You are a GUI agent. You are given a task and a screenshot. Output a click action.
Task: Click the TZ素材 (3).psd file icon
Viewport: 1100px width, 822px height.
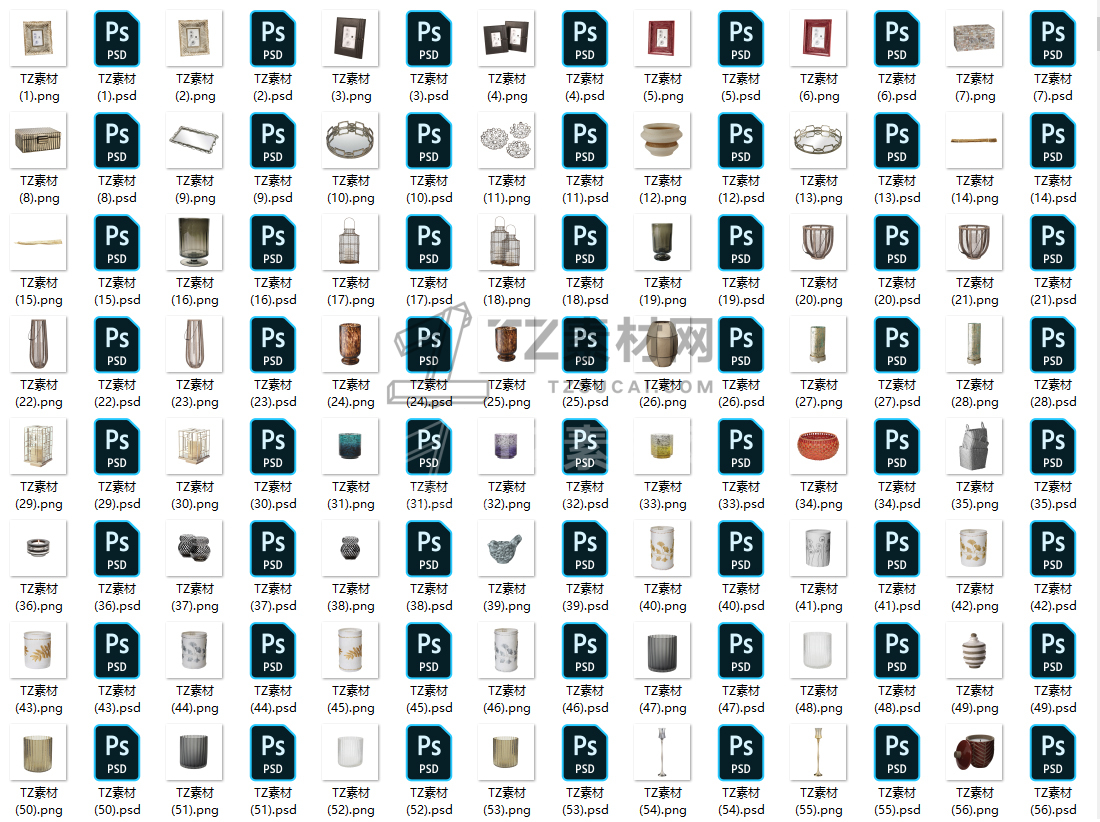click(429, 39)
